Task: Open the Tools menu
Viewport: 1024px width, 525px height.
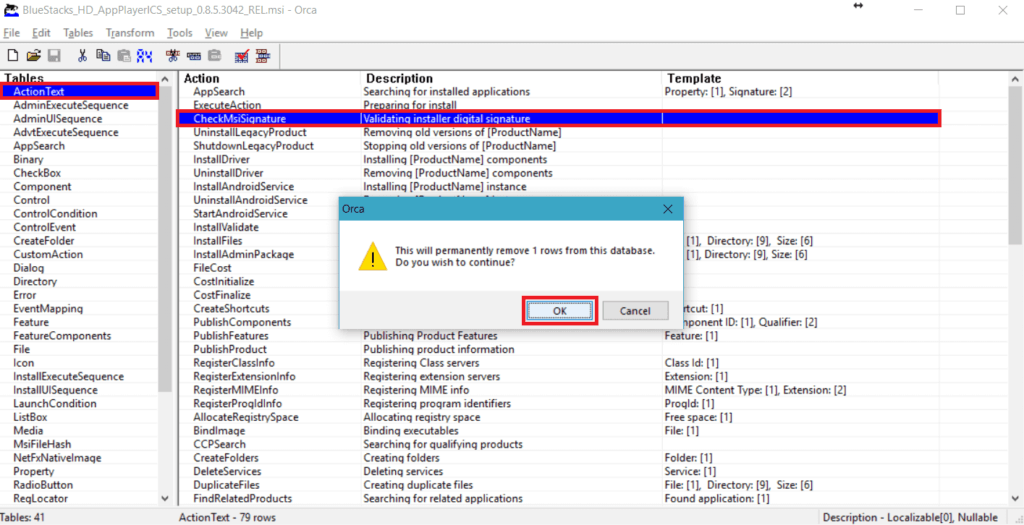Action: coord(180,33)
